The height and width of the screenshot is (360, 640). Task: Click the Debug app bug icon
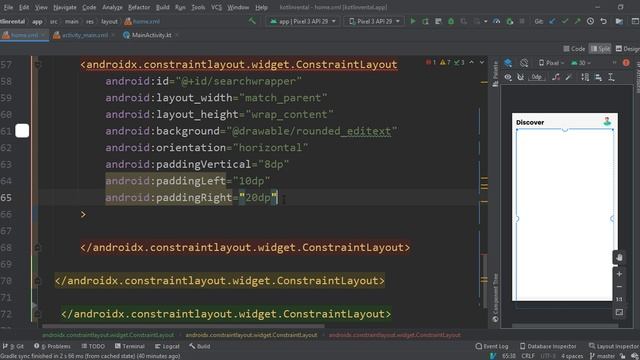451,21
